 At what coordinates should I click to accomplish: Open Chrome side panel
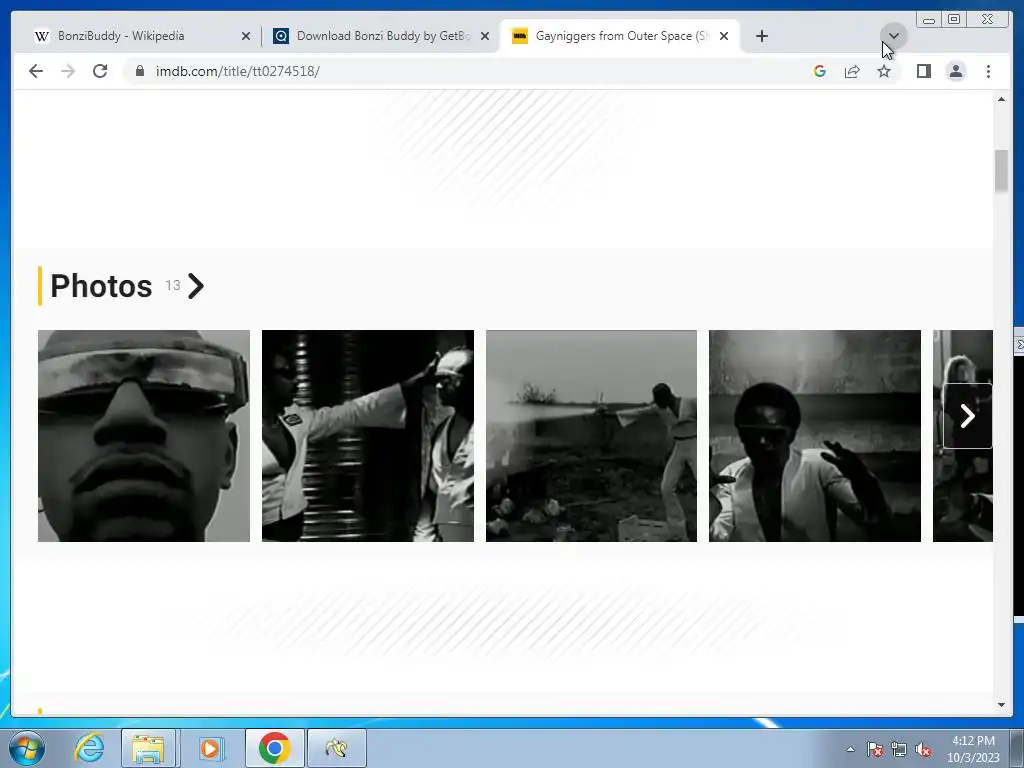(x=923, y=71)
